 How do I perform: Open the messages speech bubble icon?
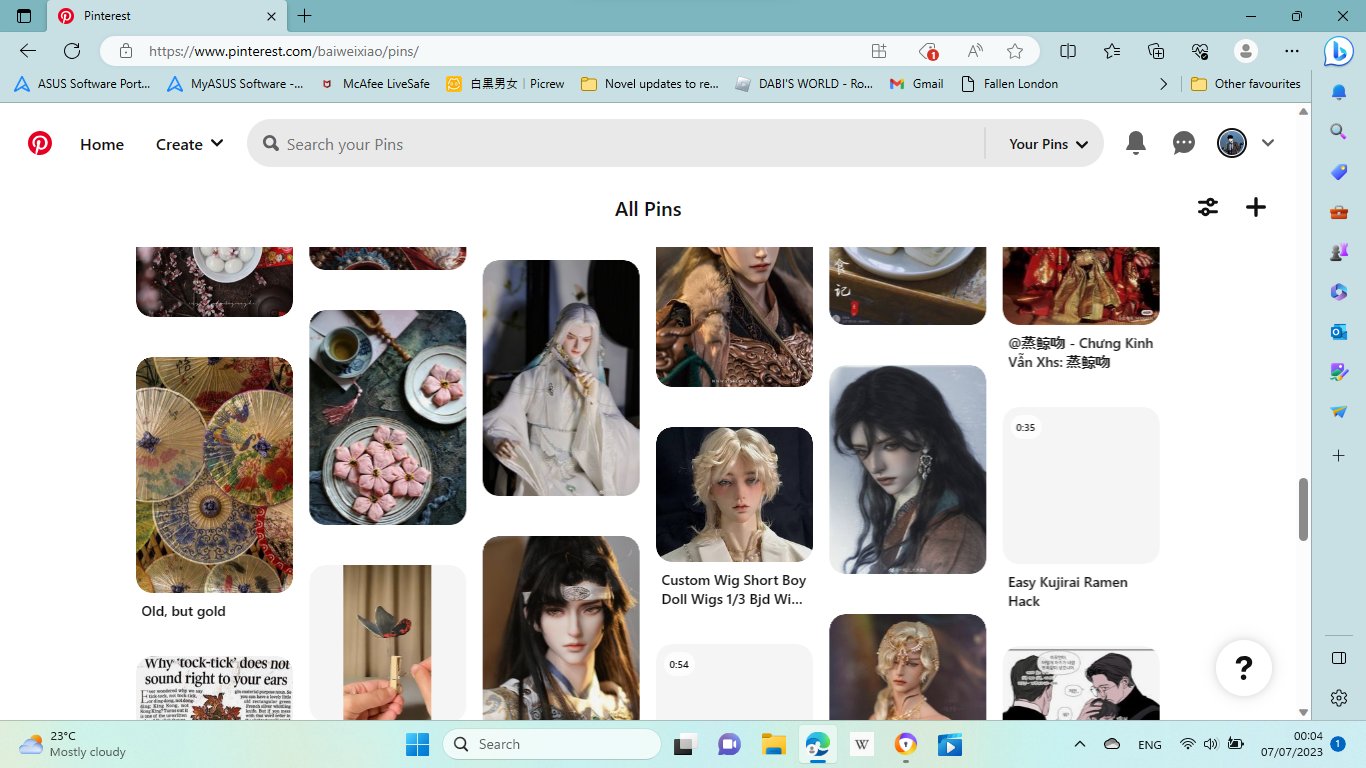[1184, 144]
